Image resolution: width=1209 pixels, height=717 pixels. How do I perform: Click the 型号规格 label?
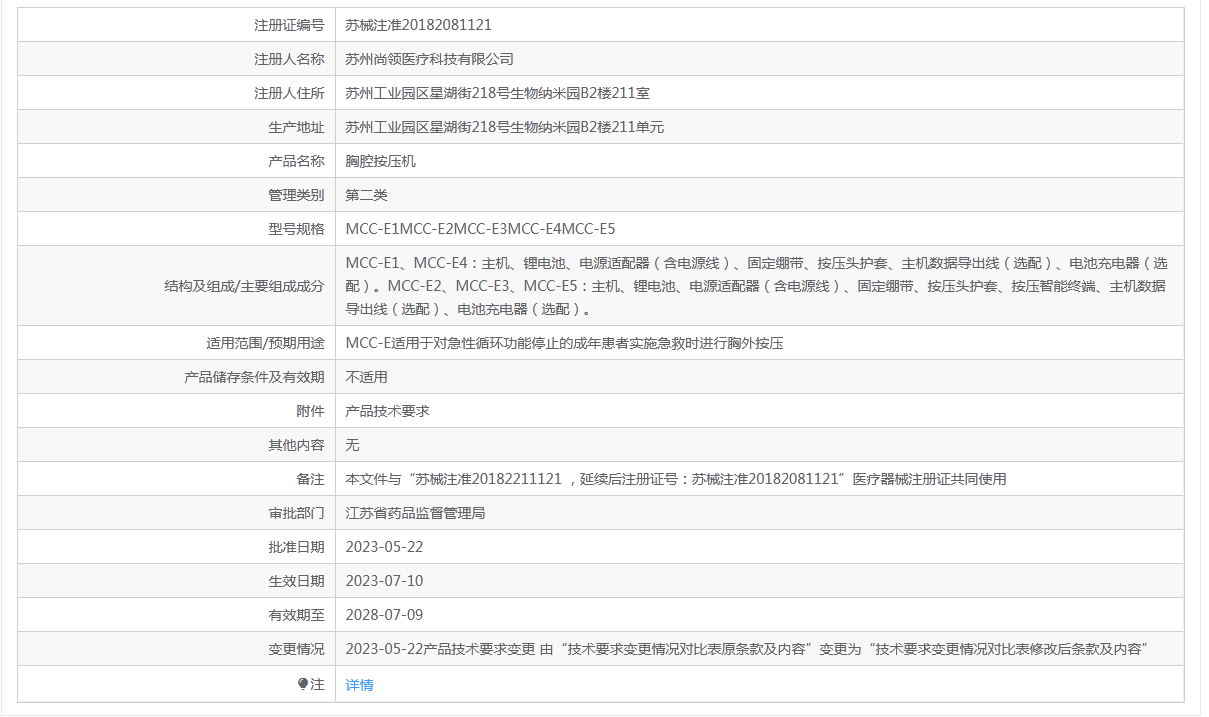tap(296, 229)
